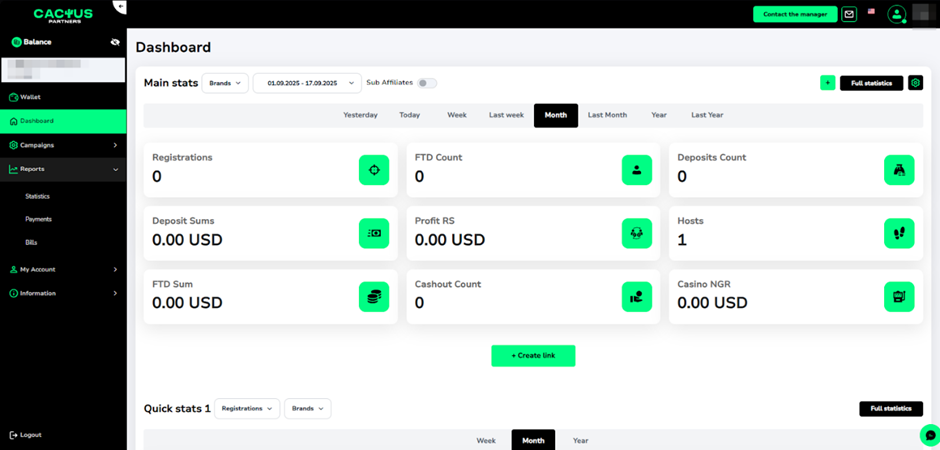The height and width of the screenshot is (450, 940).
Task: Open Main stats settings gear icon
Action: coord(915,83)
